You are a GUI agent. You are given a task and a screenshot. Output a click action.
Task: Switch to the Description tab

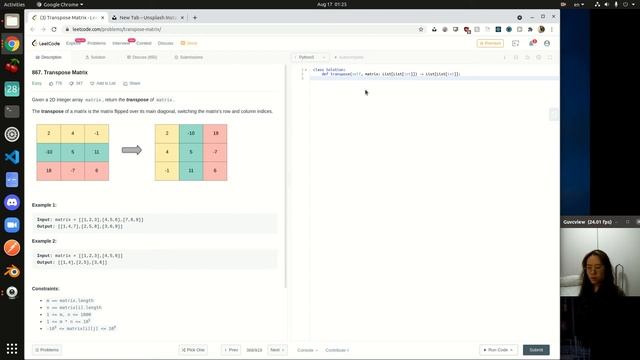pos(48,57)
